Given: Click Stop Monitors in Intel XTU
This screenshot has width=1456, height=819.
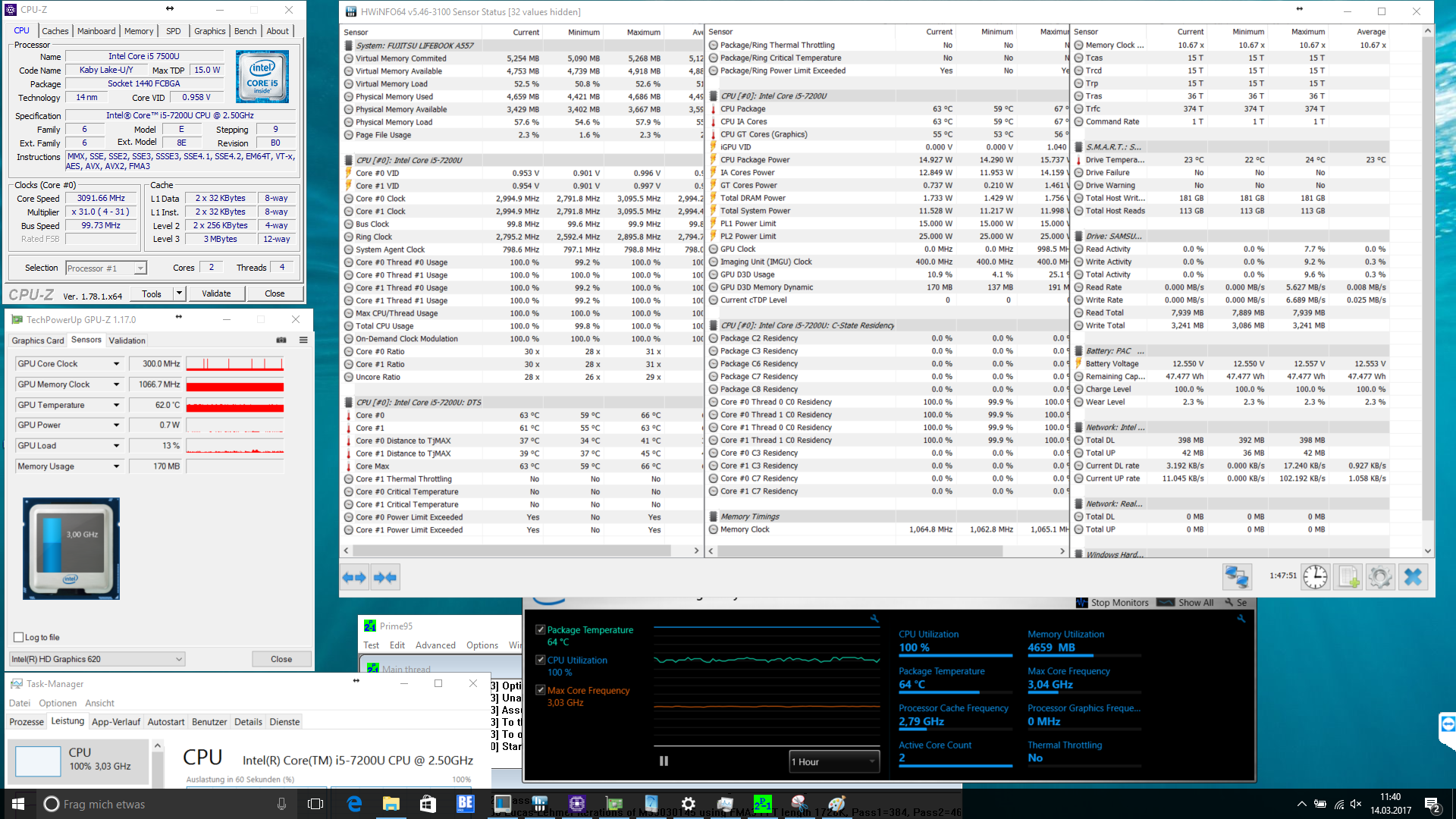Looking at the screenshot, I should coord(1112,603).
